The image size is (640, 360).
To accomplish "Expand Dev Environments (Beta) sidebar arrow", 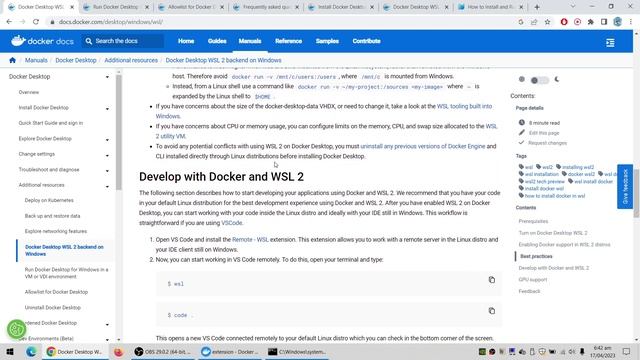I will [x=107, y=339].
